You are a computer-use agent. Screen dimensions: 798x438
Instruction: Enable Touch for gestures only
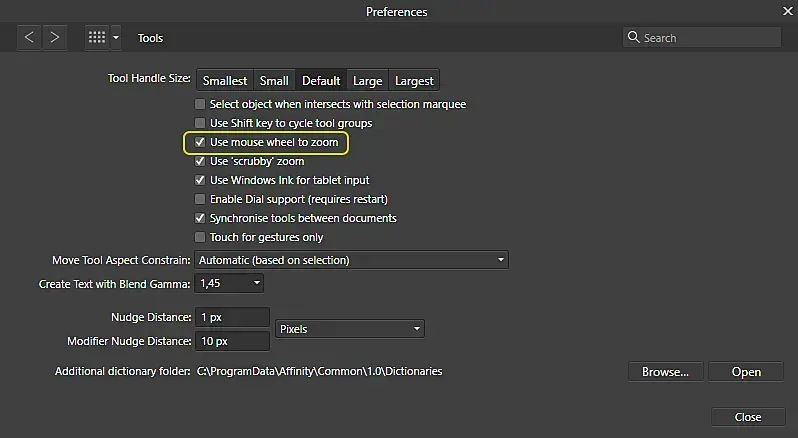[x=201, y=237]
